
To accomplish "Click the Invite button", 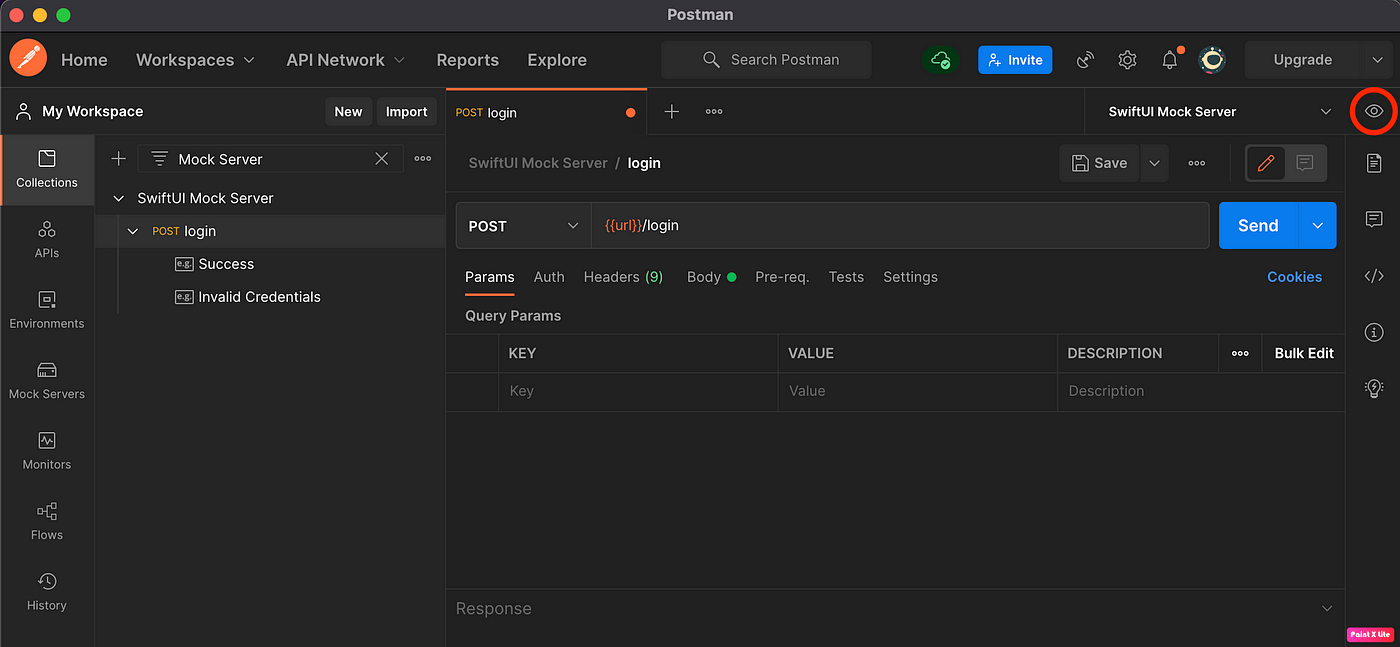I will [x=1015, y=60].
